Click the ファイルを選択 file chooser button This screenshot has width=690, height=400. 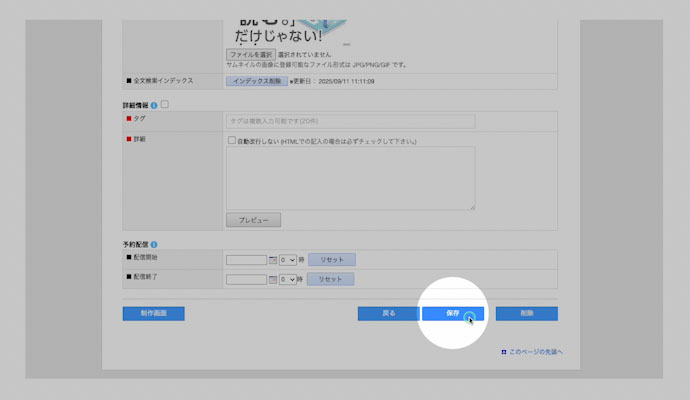[x=250, y=54]
